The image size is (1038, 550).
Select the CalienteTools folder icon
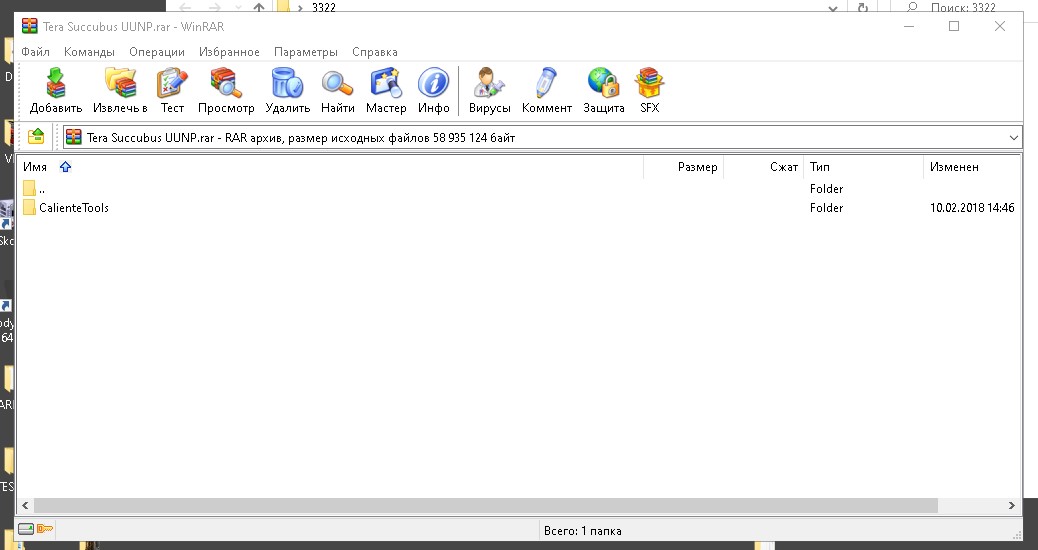point(29,208)
